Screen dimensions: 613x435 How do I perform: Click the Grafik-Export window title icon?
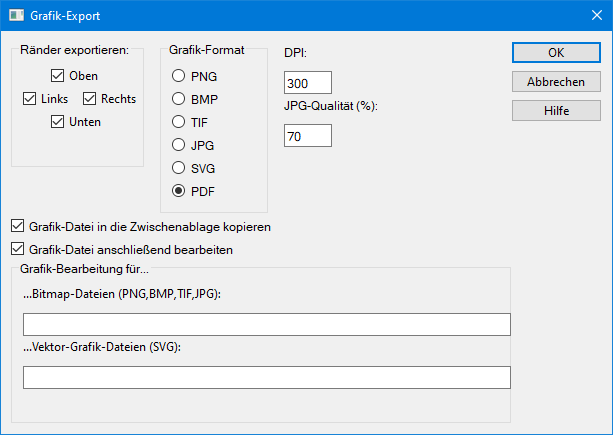tap(17, 16)
